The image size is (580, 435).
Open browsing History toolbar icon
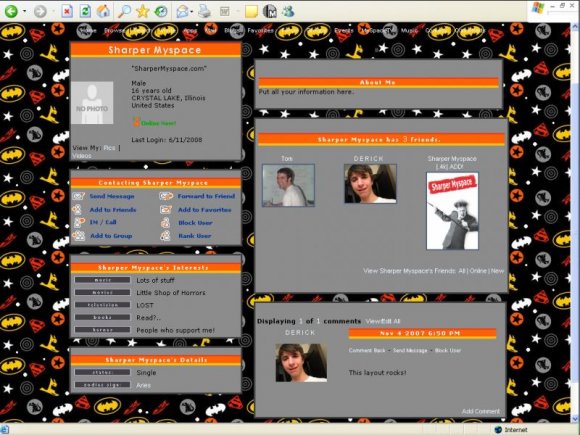point(161,11)
